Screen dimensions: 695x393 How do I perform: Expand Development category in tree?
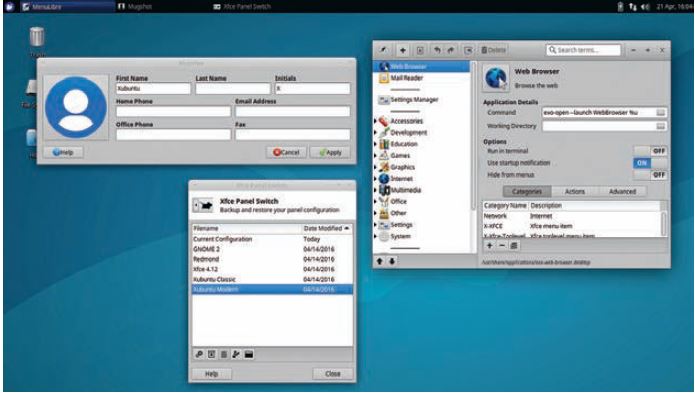[376, 132]
